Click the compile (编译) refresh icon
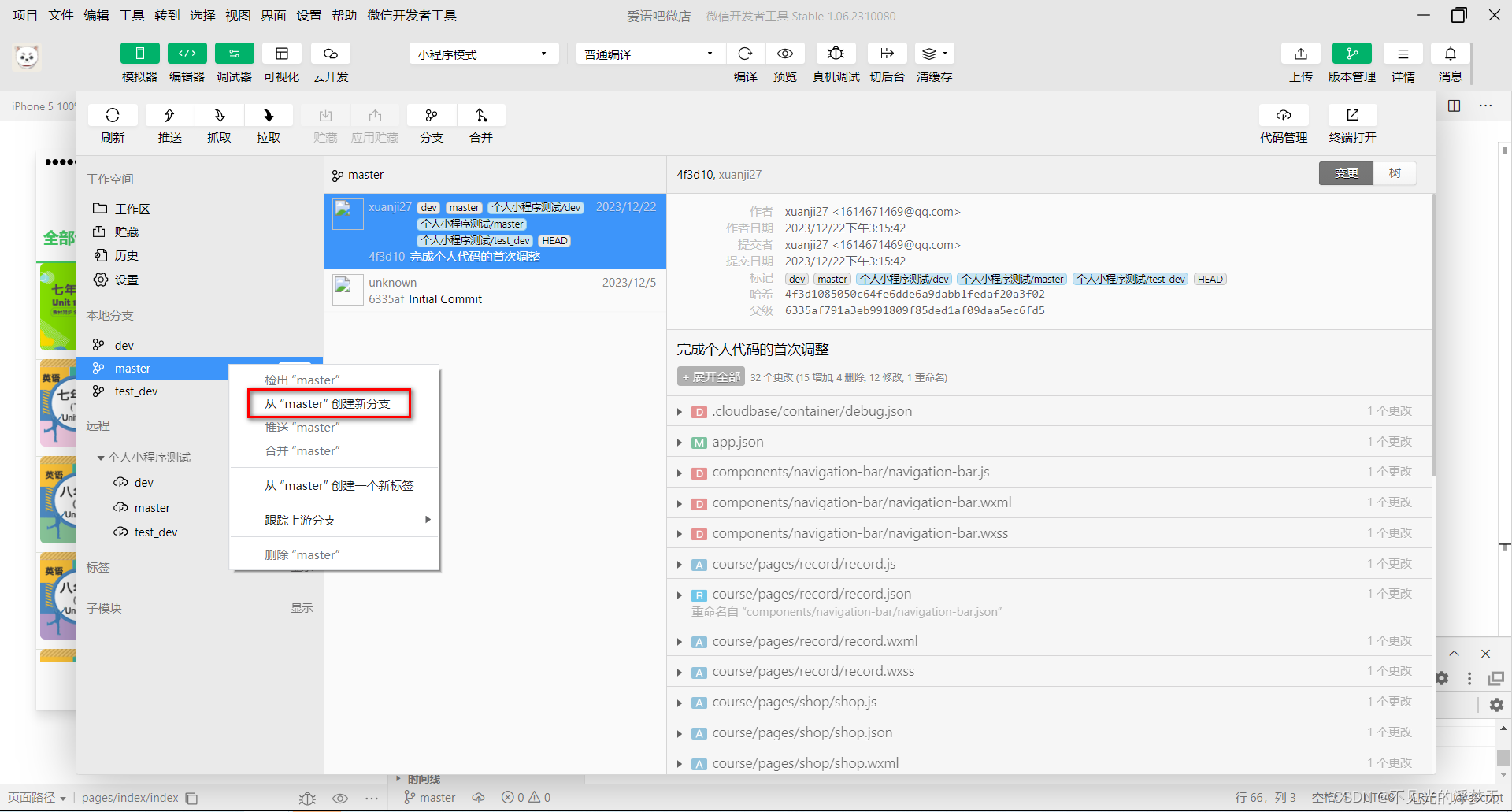Viewport: 1512px width, 812px height. click(x=745, y=54)
